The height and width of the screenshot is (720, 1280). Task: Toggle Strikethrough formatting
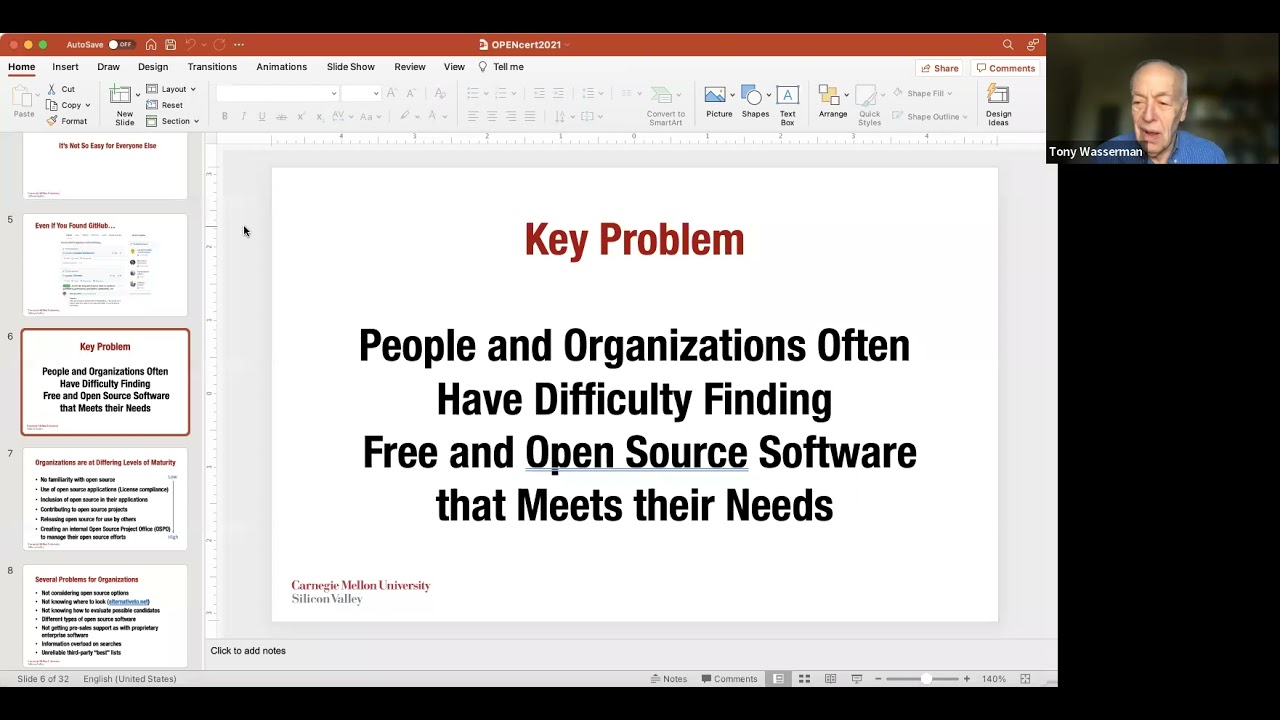[x=281, y=116]
